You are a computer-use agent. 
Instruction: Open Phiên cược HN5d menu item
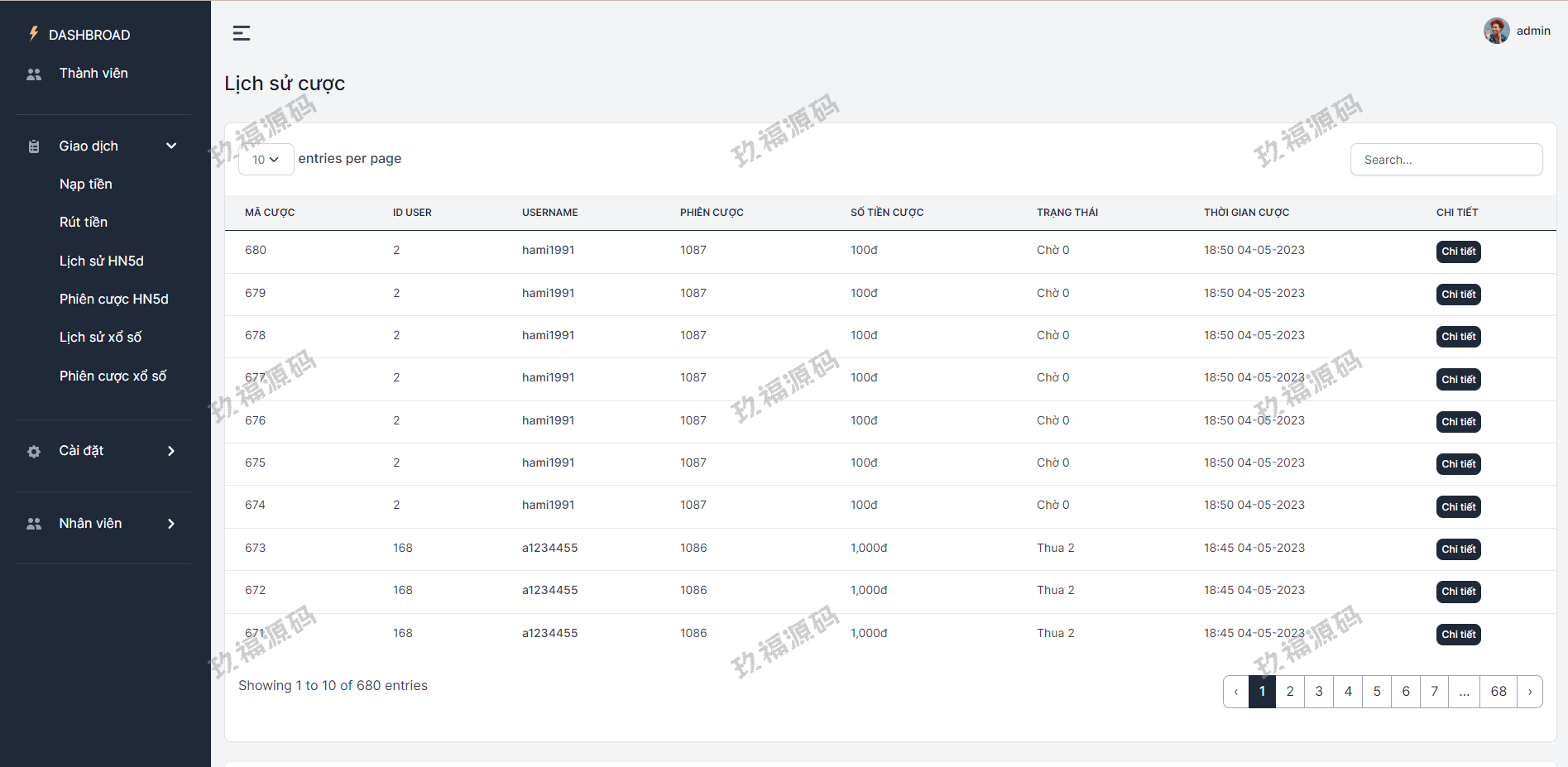113,299
